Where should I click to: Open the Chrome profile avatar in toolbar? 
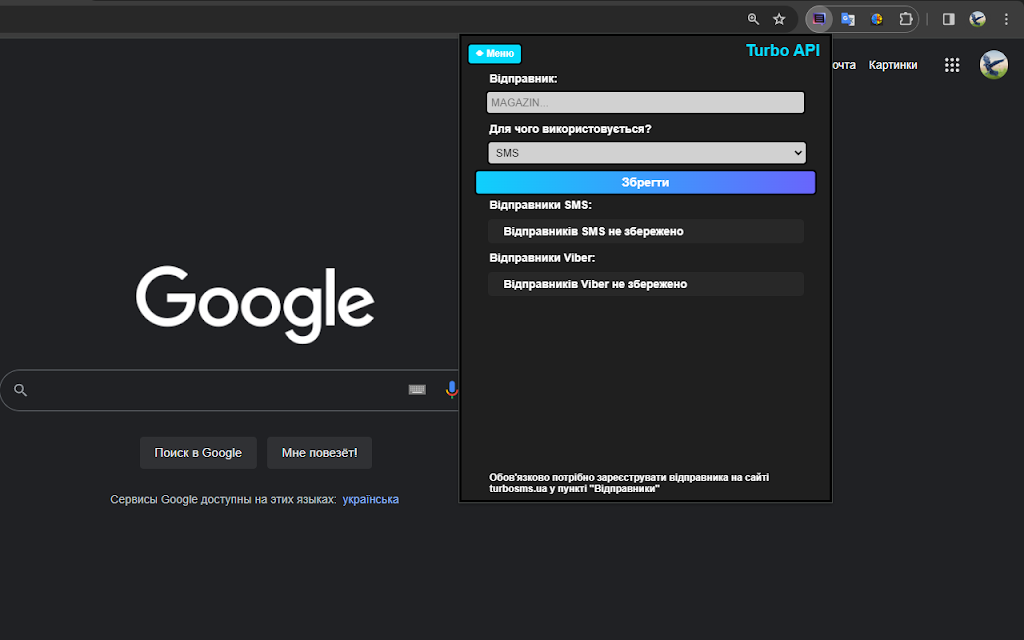pyautogui.click(x=977, y=19)
